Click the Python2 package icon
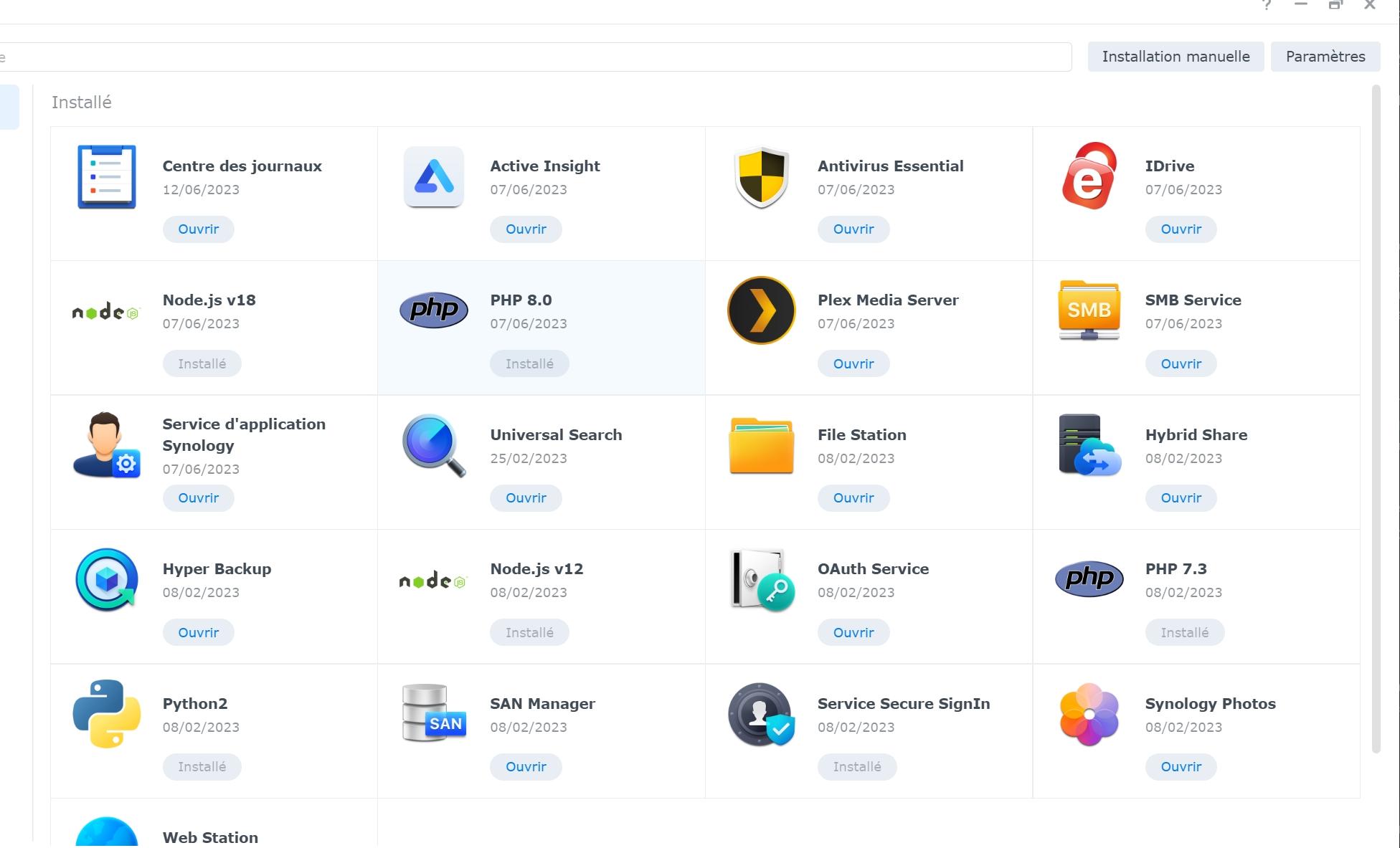This screenshot has height=848, width=1400. pyautogui.click(x=106, y=714)
